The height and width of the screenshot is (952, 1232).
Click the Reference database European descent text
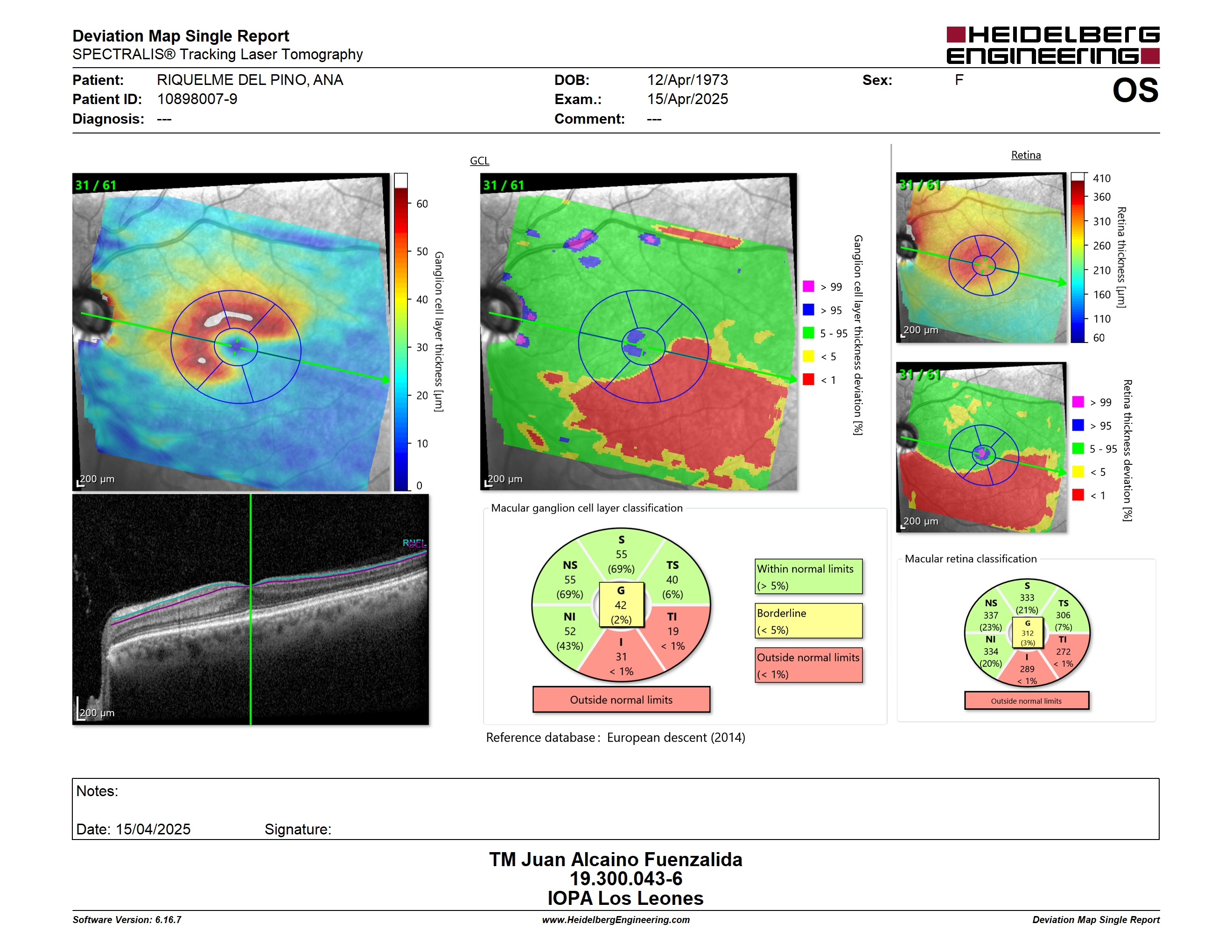tap(616, 738)
